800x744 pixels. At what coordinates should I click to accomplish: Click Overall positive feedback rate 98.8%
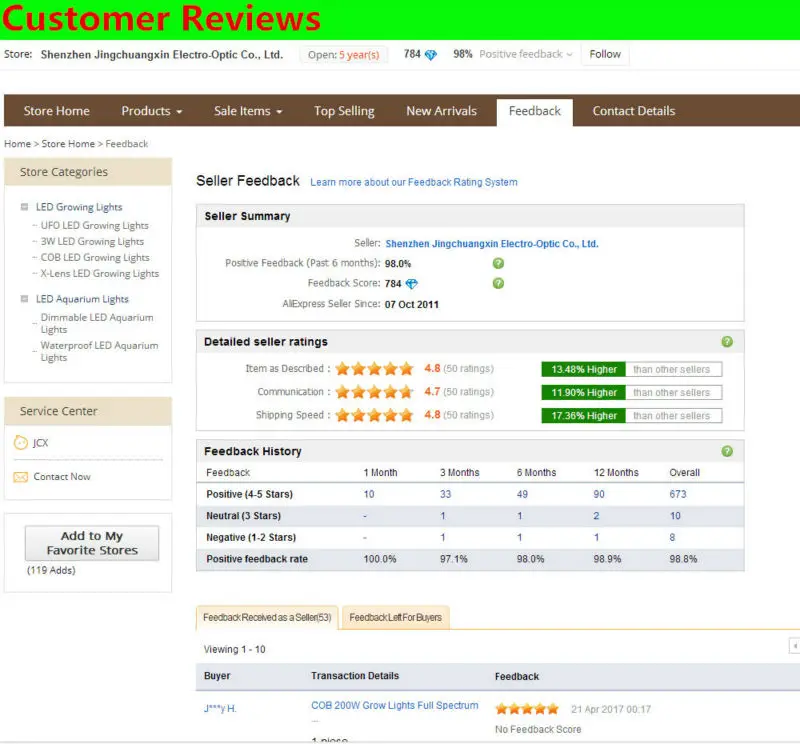(683, 559)
